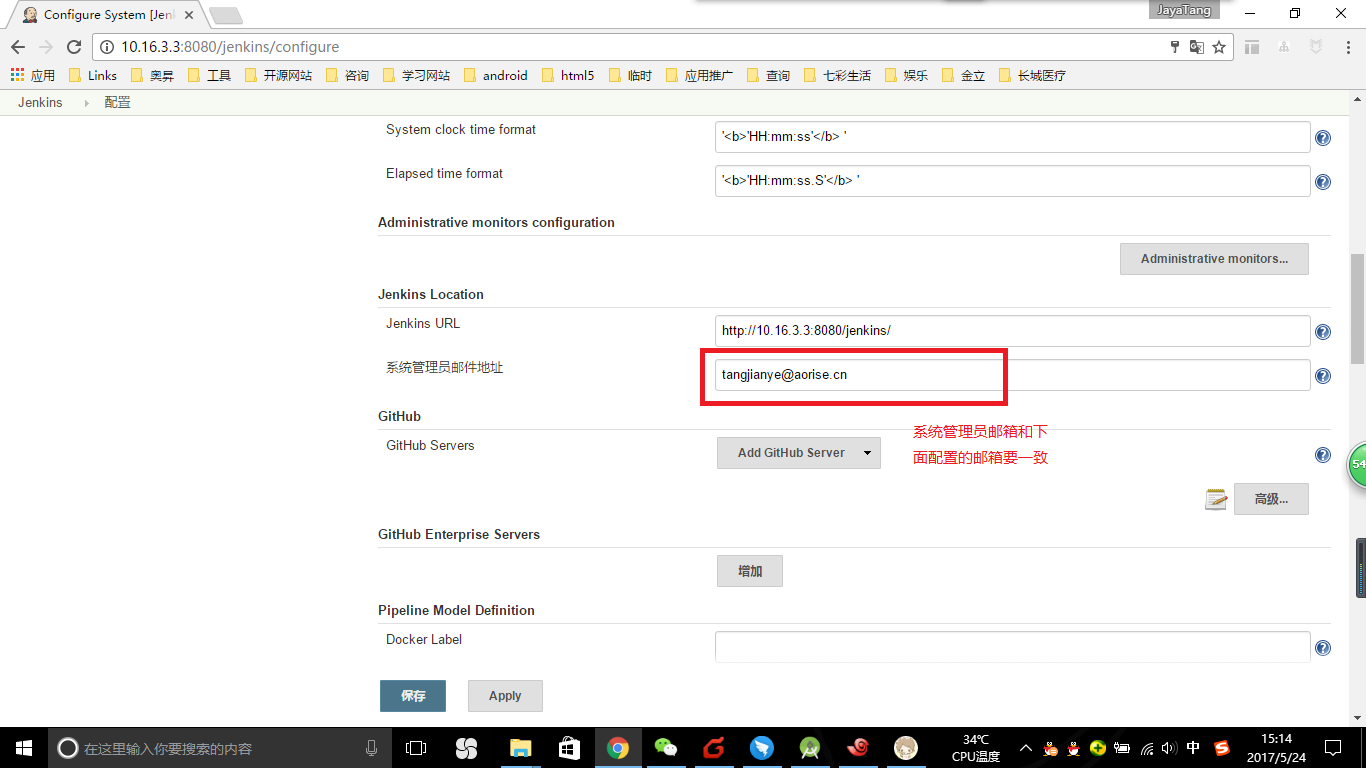Open the 长城医疗 bookmarks folder

(x=1032, y=75)
